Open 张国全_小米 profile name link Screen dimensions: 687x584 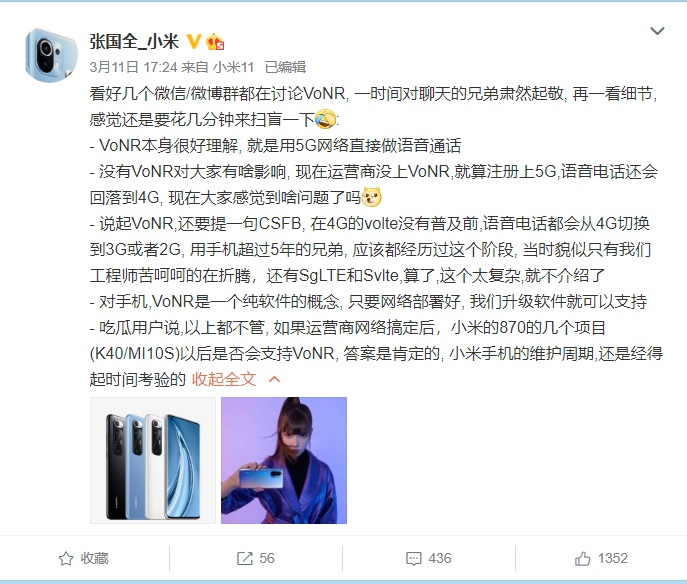point(134,42)
